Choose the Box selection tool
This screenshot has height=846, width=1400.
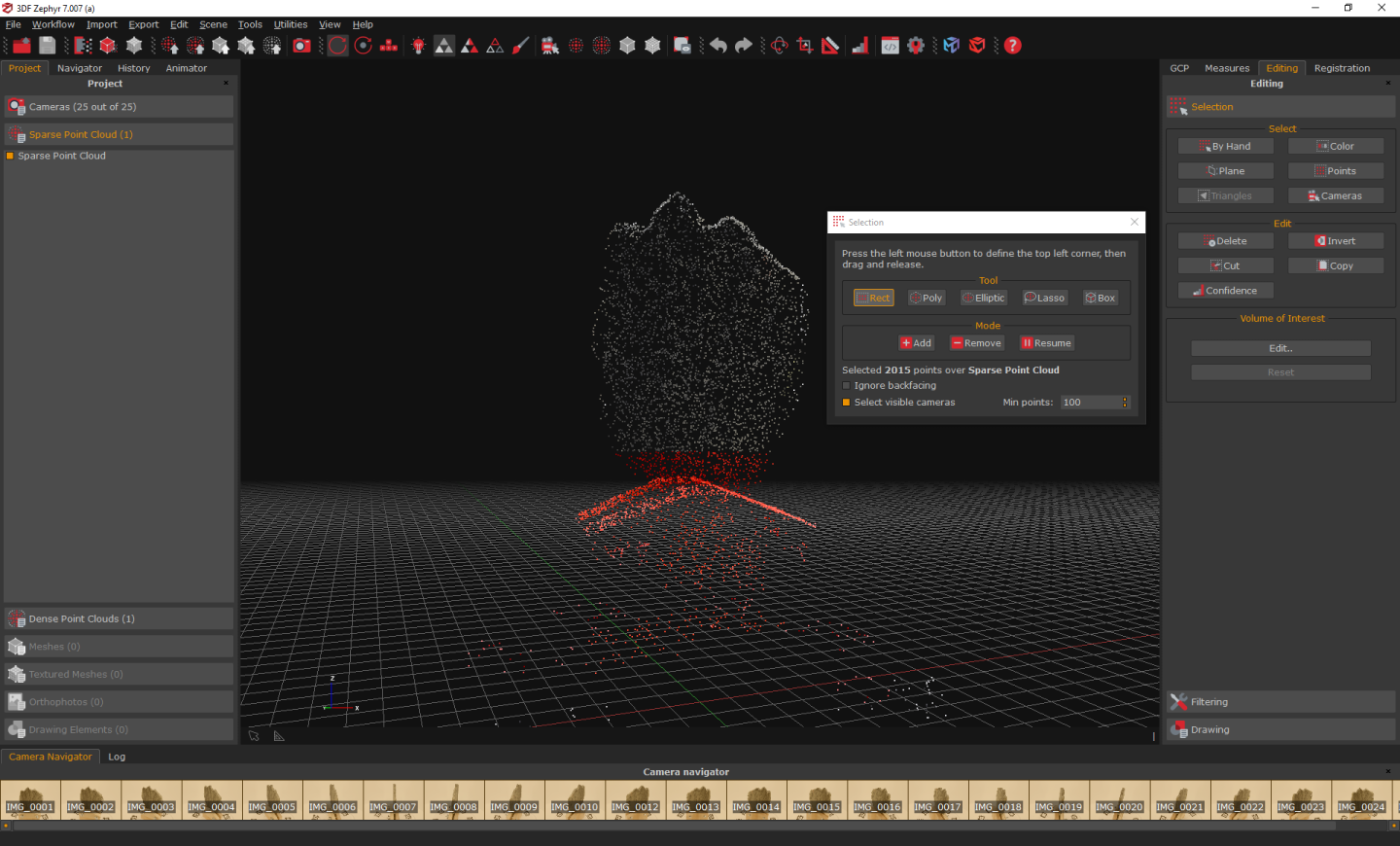1101,298
